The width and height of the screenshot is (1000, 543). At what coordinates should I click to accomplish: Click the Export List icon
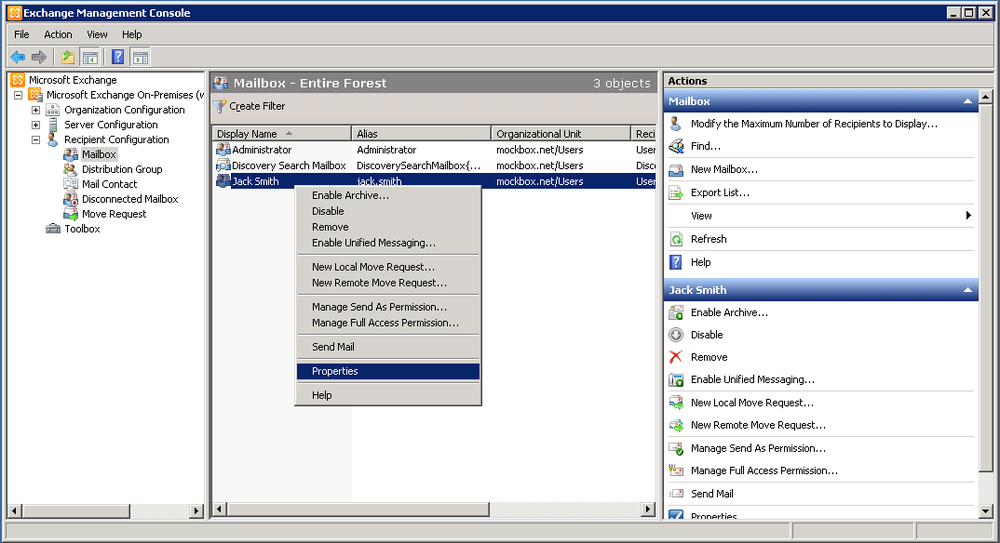point(676,193)
